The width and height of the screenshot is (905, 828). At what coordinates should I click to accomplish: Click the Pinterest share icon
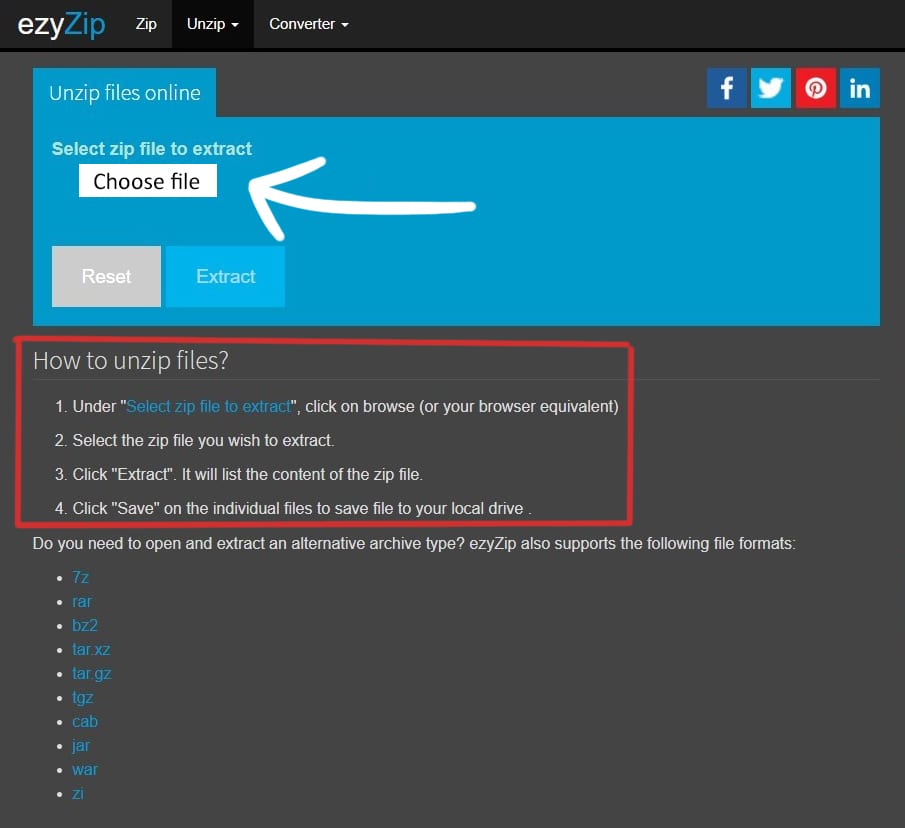pyautogui.click(x=815, y=88)
